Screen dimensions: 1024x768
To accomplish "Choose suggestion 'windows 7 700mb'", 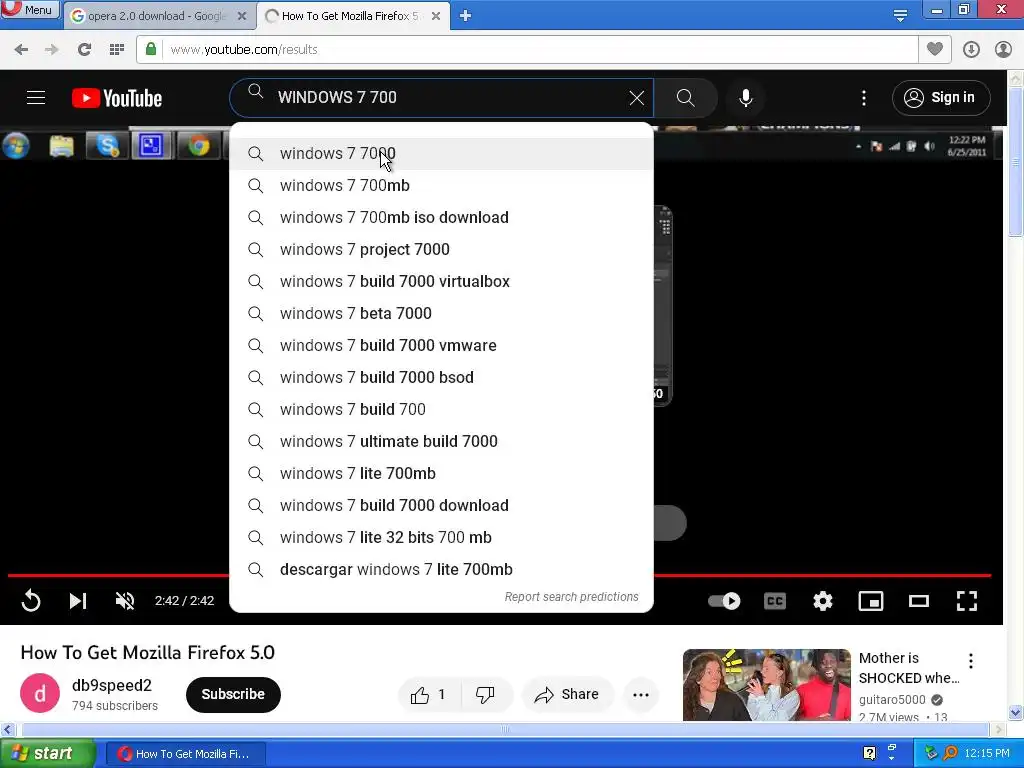I will point(441,185).
